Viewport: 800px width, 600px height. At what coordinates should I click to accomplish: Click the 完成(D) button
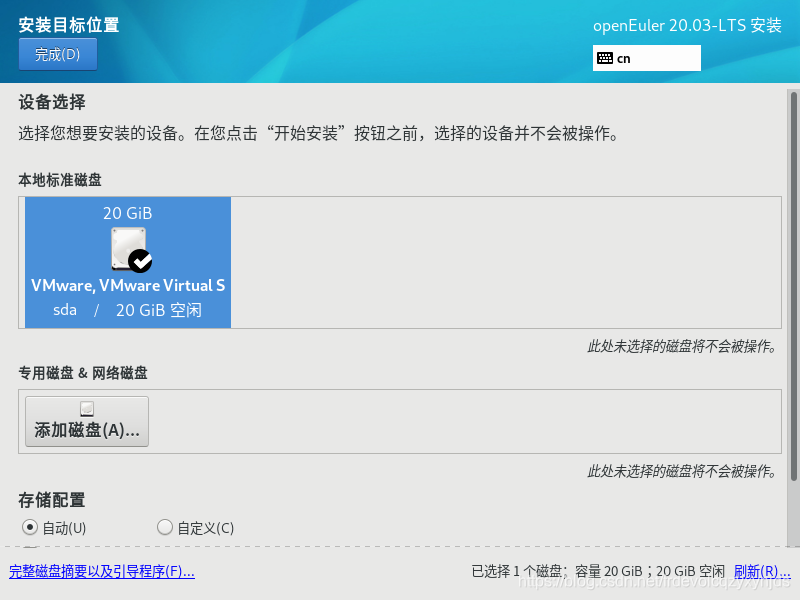click(x=57, y=54)
